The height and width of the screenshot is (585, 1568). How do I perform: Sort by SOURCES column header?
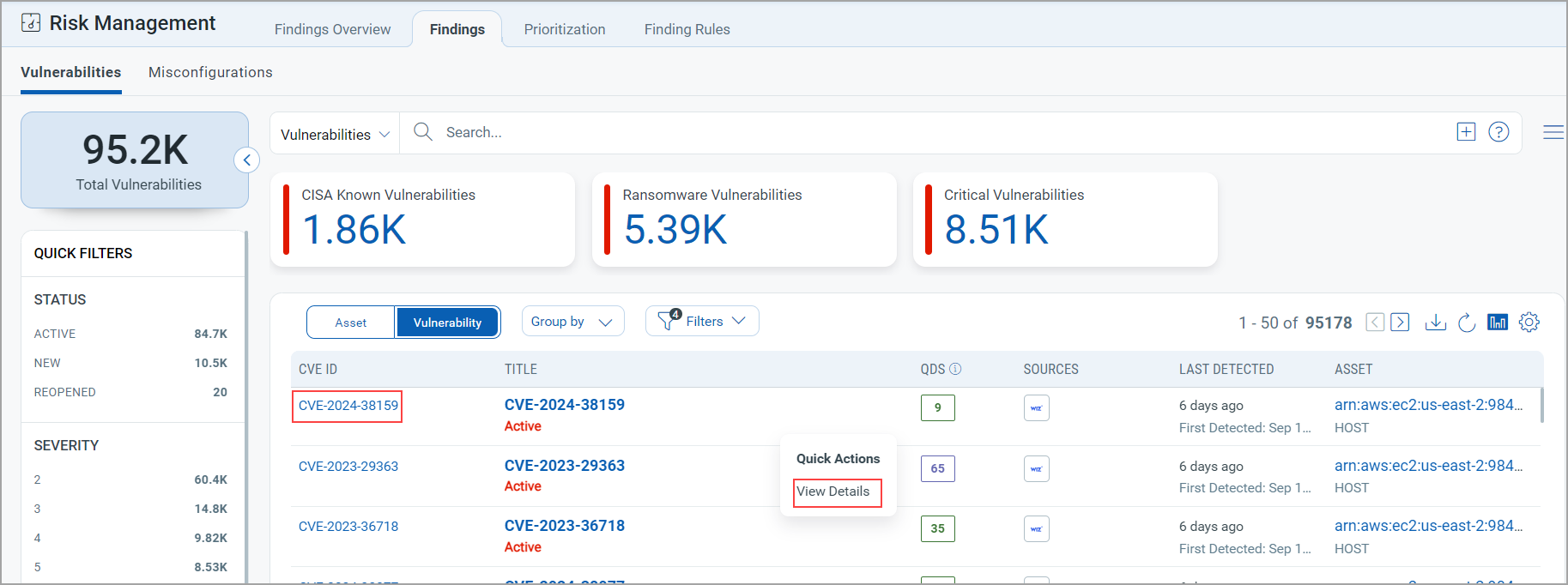pos(1051,369)
